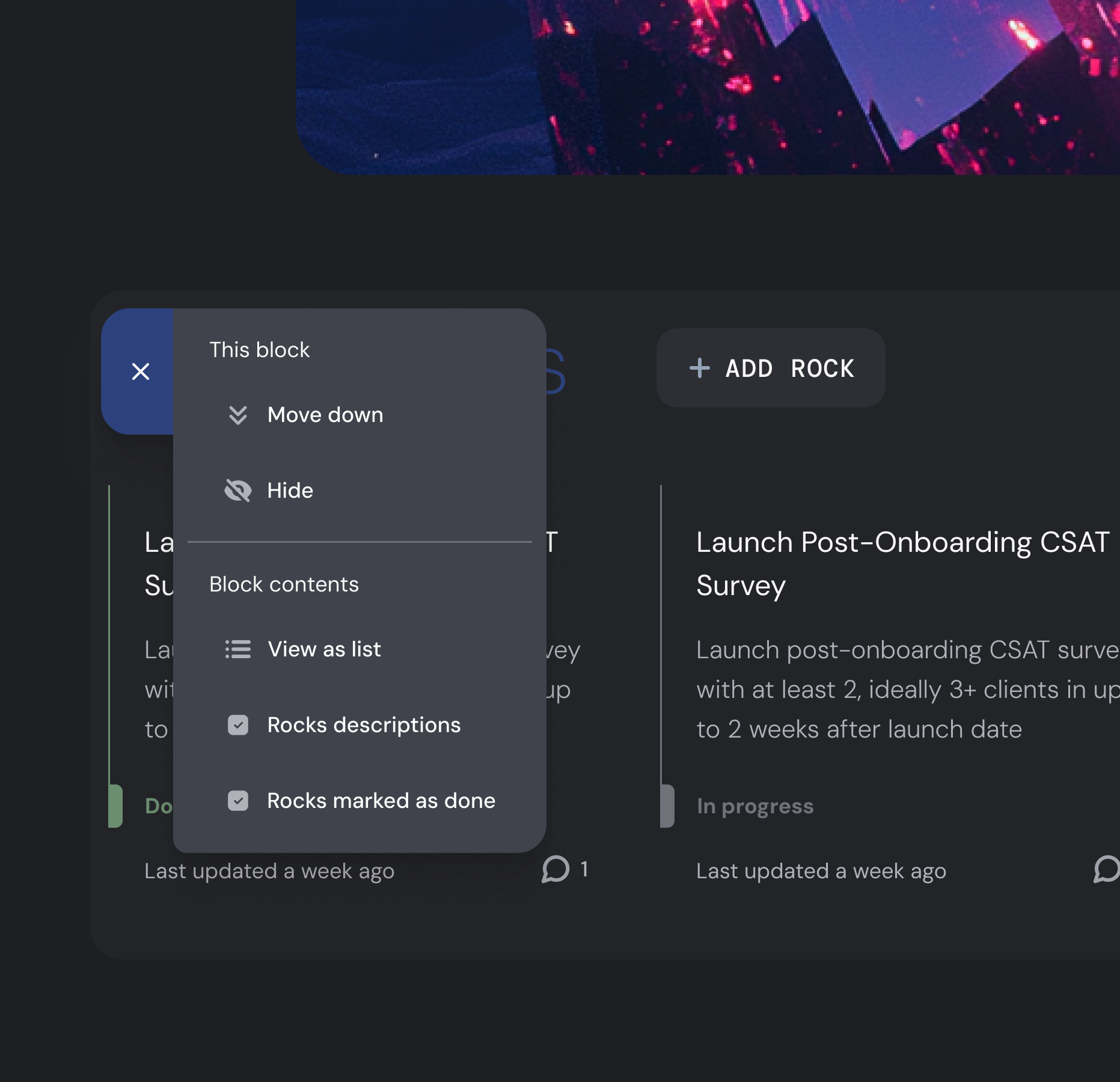Open the Block contents section
This screenshot has height=1082, width=1120.
284,584
